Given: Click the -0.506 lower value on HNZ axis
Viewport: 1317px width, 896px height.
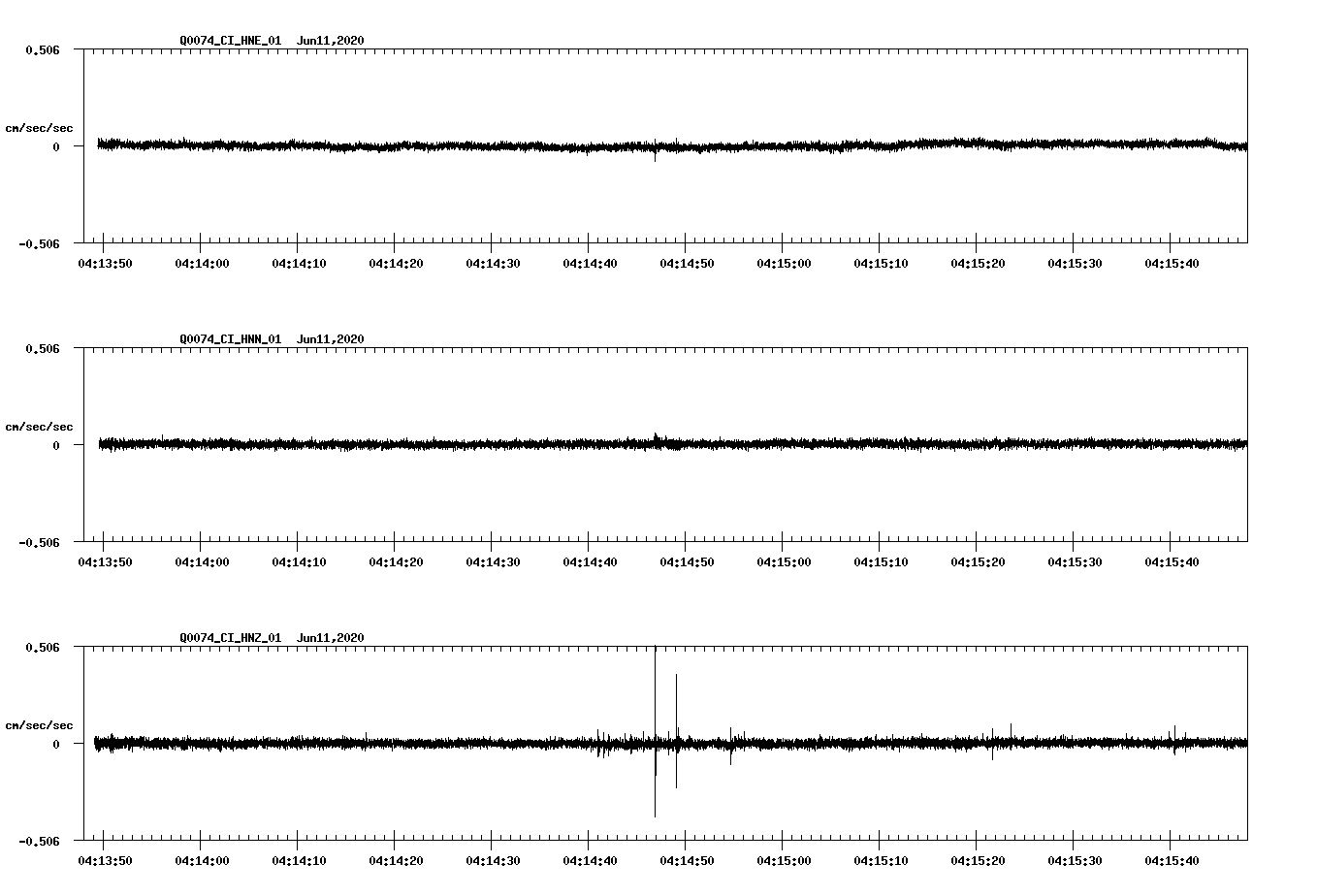Looking at the screenshot, I should [40, 841].
